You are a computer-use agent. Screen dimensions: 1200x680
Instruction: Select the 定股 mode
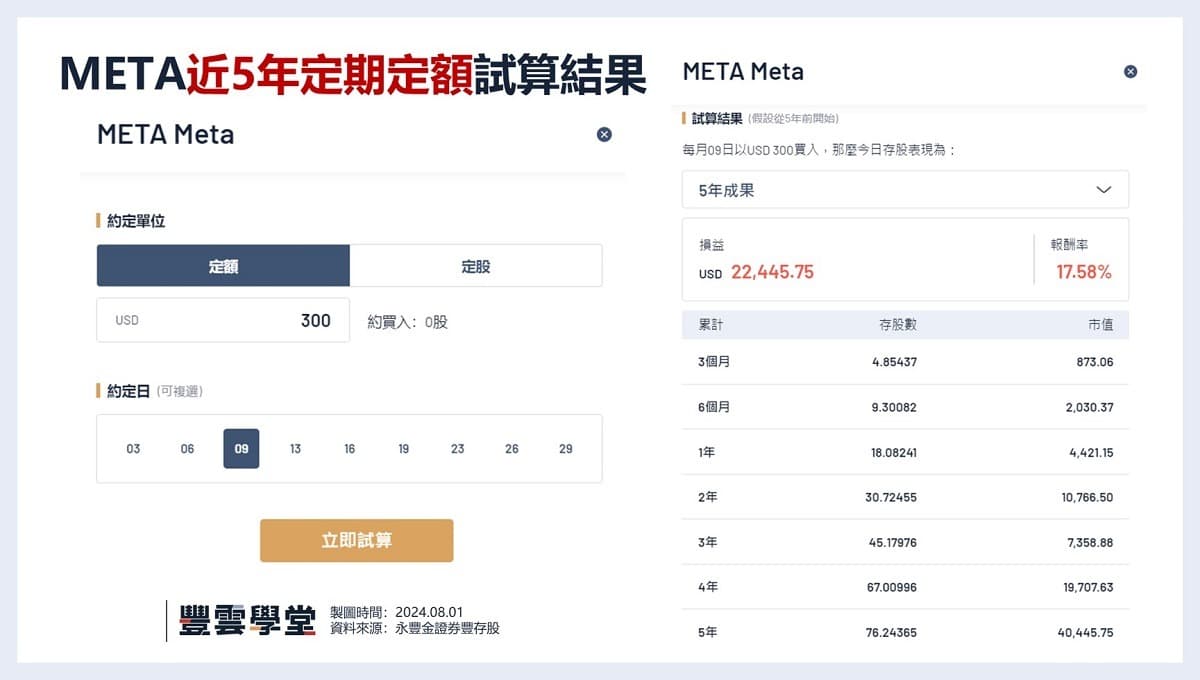[x=476, y=265]
